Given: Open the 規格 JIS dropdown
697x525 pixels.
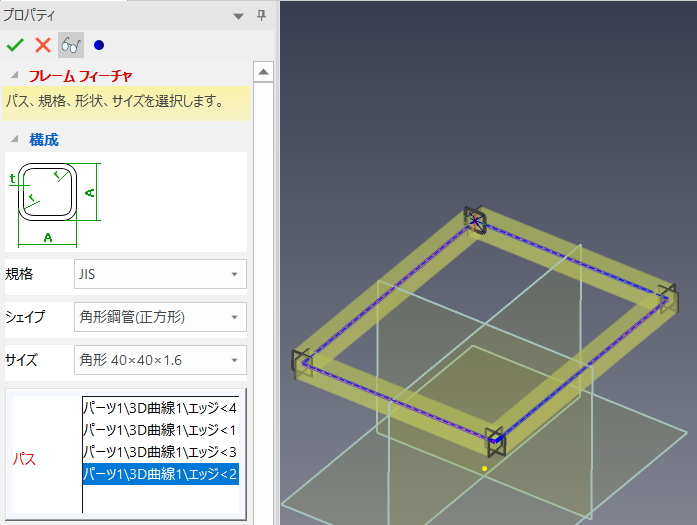Looking at the screenshot, I should [160, 273].
